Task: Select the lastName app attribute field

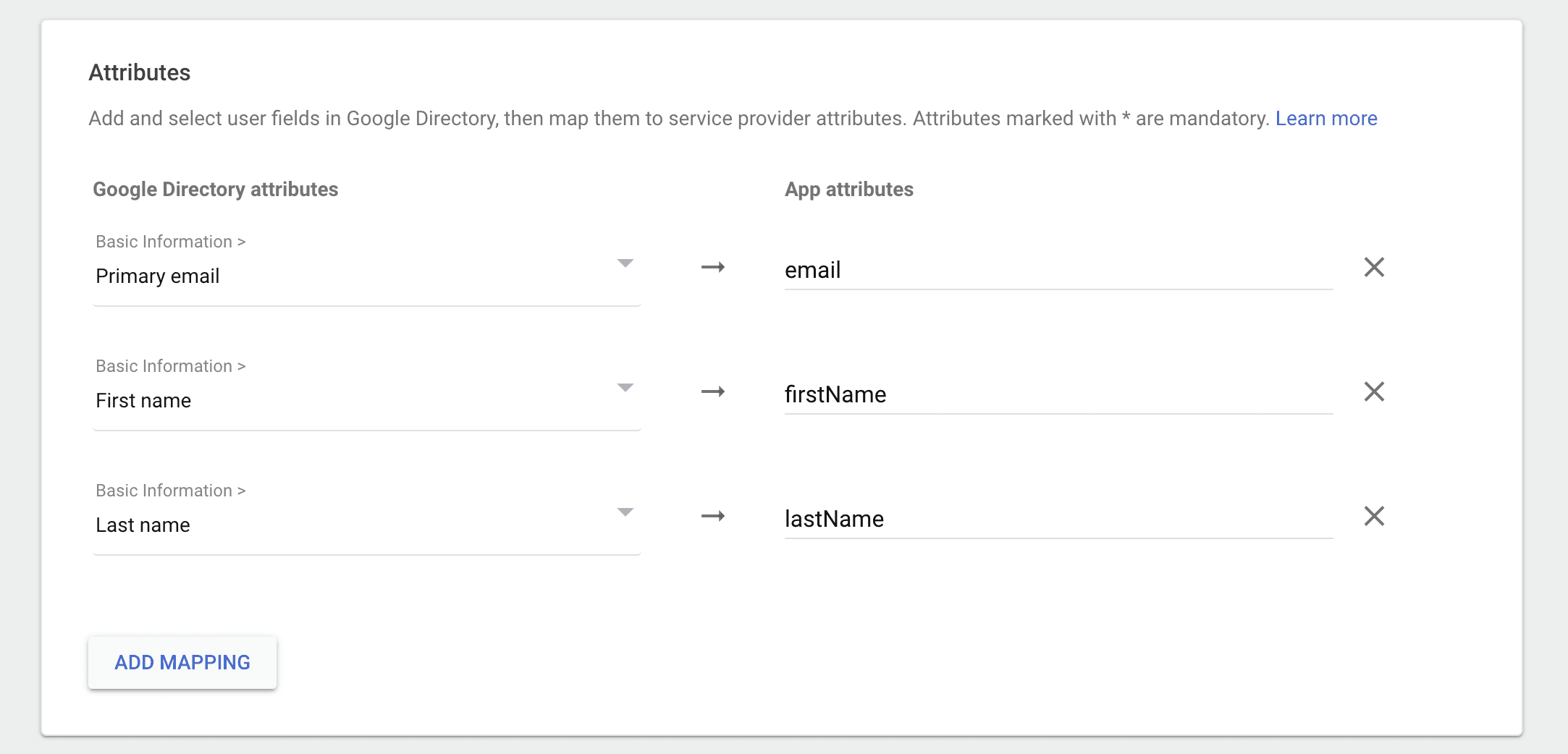Action: (x=1057, y=520)
